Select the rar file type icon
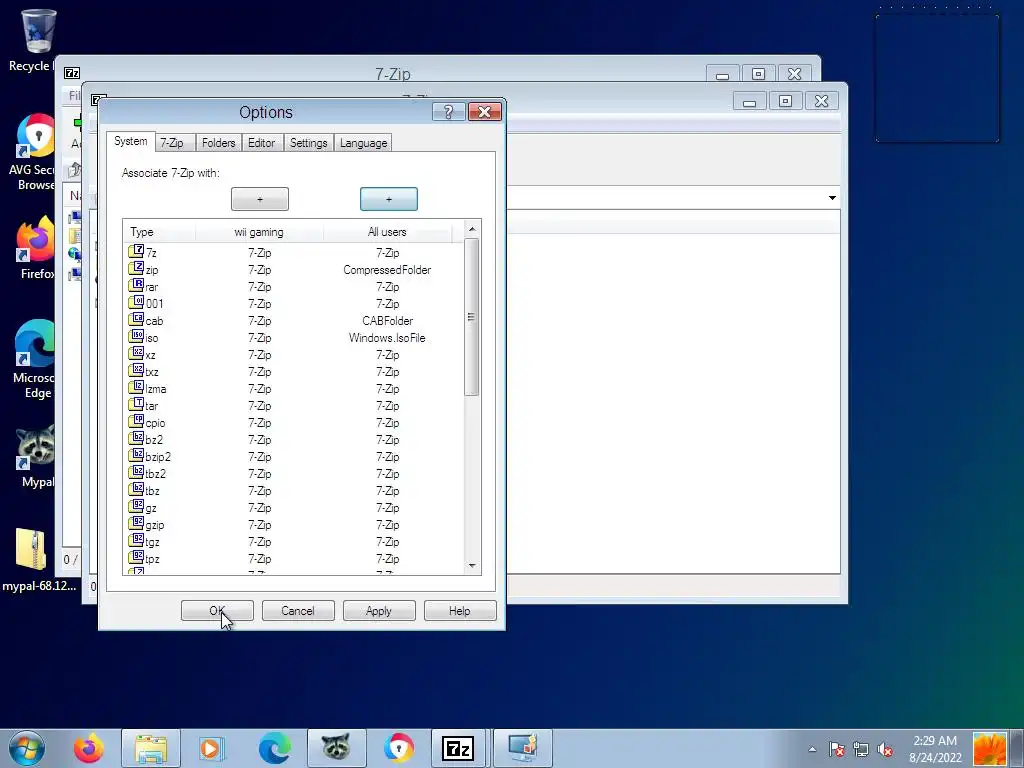Screen dimensions: 1024x768 [136, 285]
